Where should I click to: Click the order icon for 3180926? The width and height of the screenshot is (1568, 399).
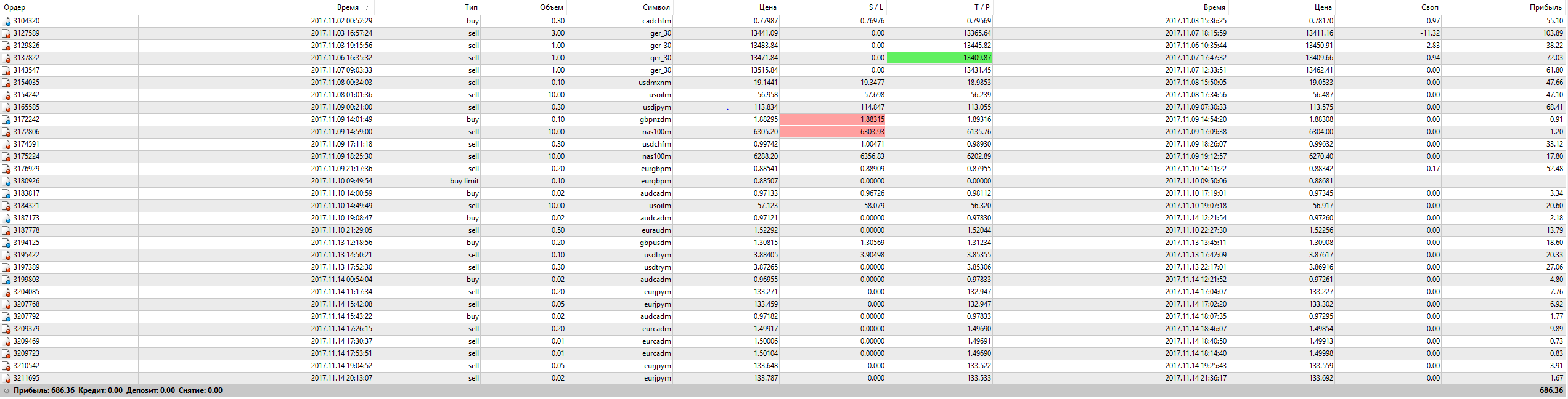click(6, 181)
